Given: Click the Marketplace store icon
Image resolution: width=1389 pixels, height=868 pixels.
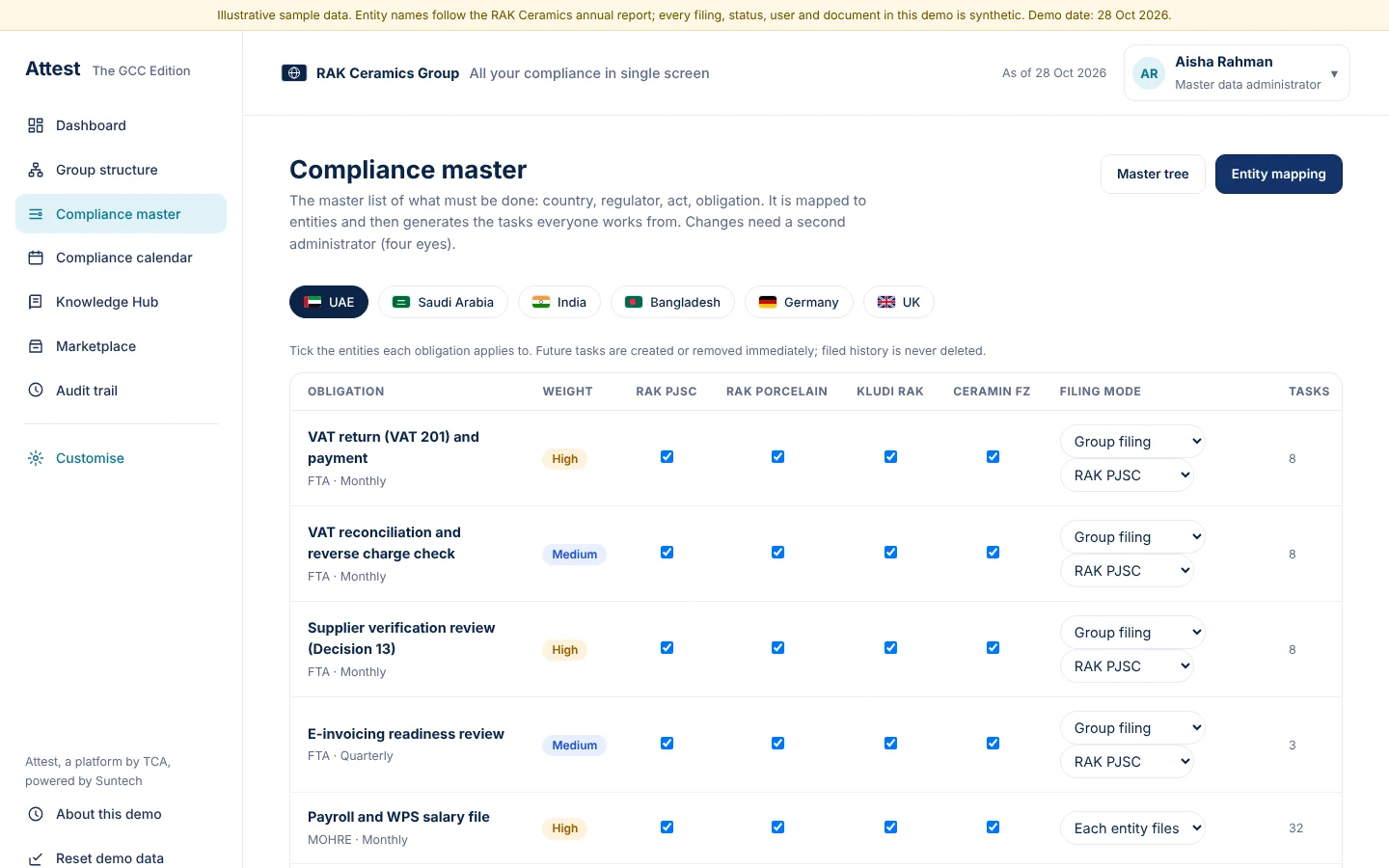Looking at the screenshot, I should point(36,346).
